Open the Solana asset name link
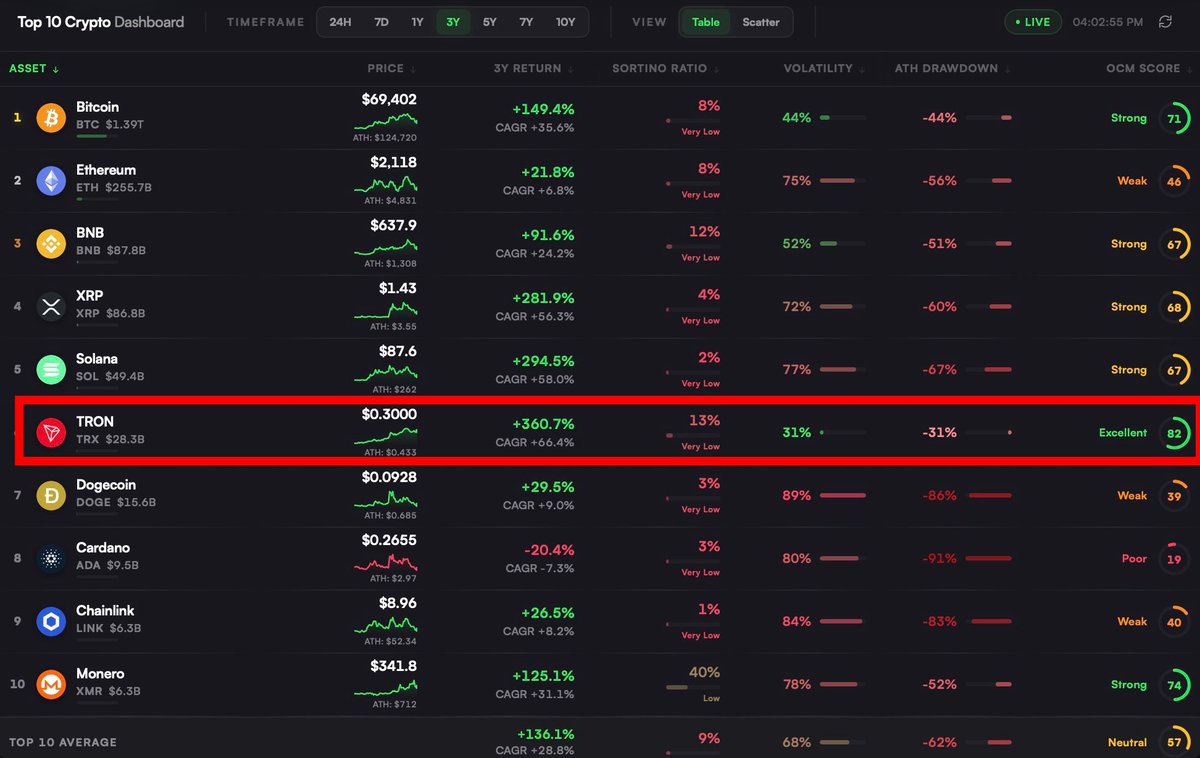The height and width of the screenshot is (758, 1200). coord(97,359)
